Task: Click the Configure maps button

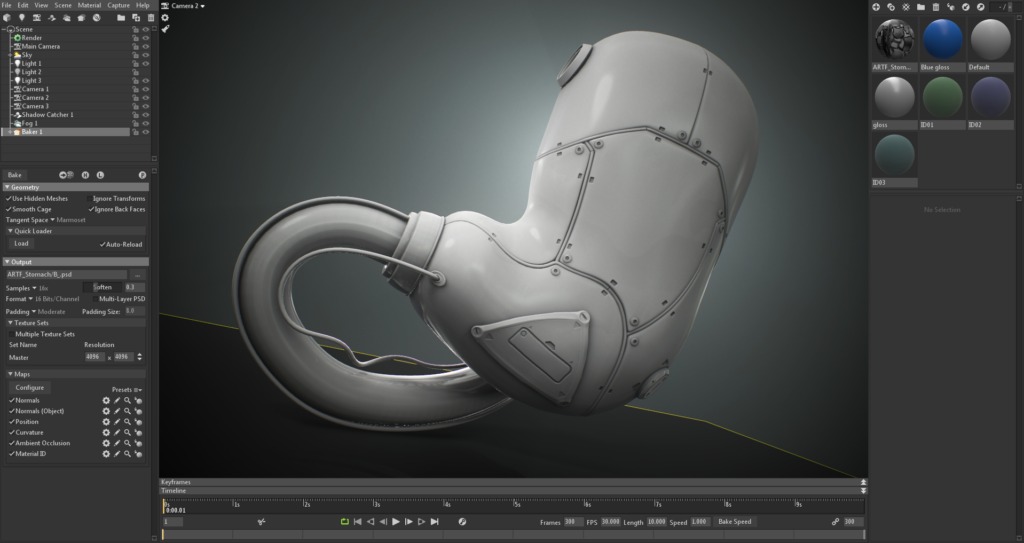Action: (29, 387)
